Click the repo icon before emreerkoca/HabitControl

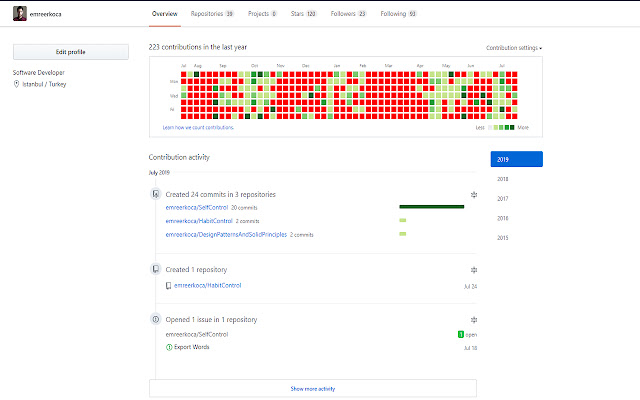(168, 286)
